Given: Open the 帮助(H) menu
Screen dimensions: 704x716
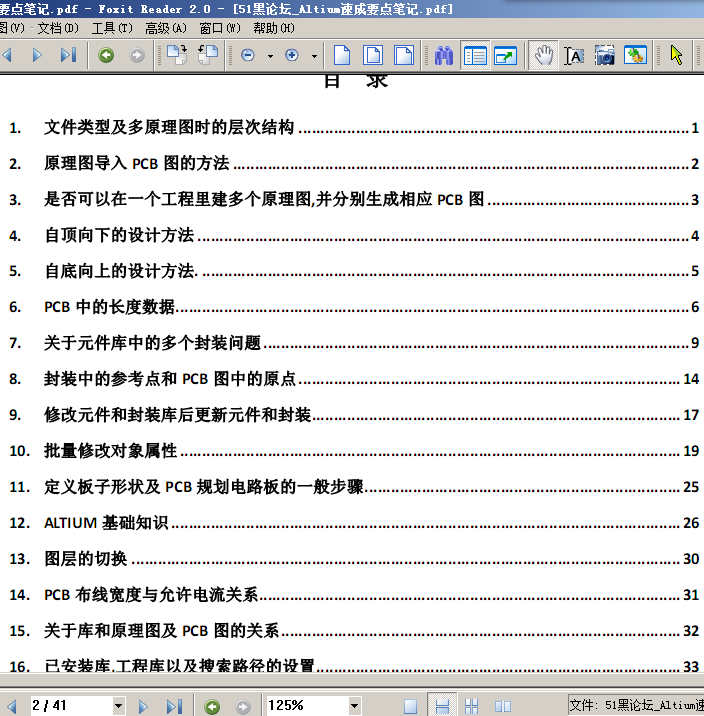Looking at the screenshot, I should pyautogui.click(x=273, y=28).
